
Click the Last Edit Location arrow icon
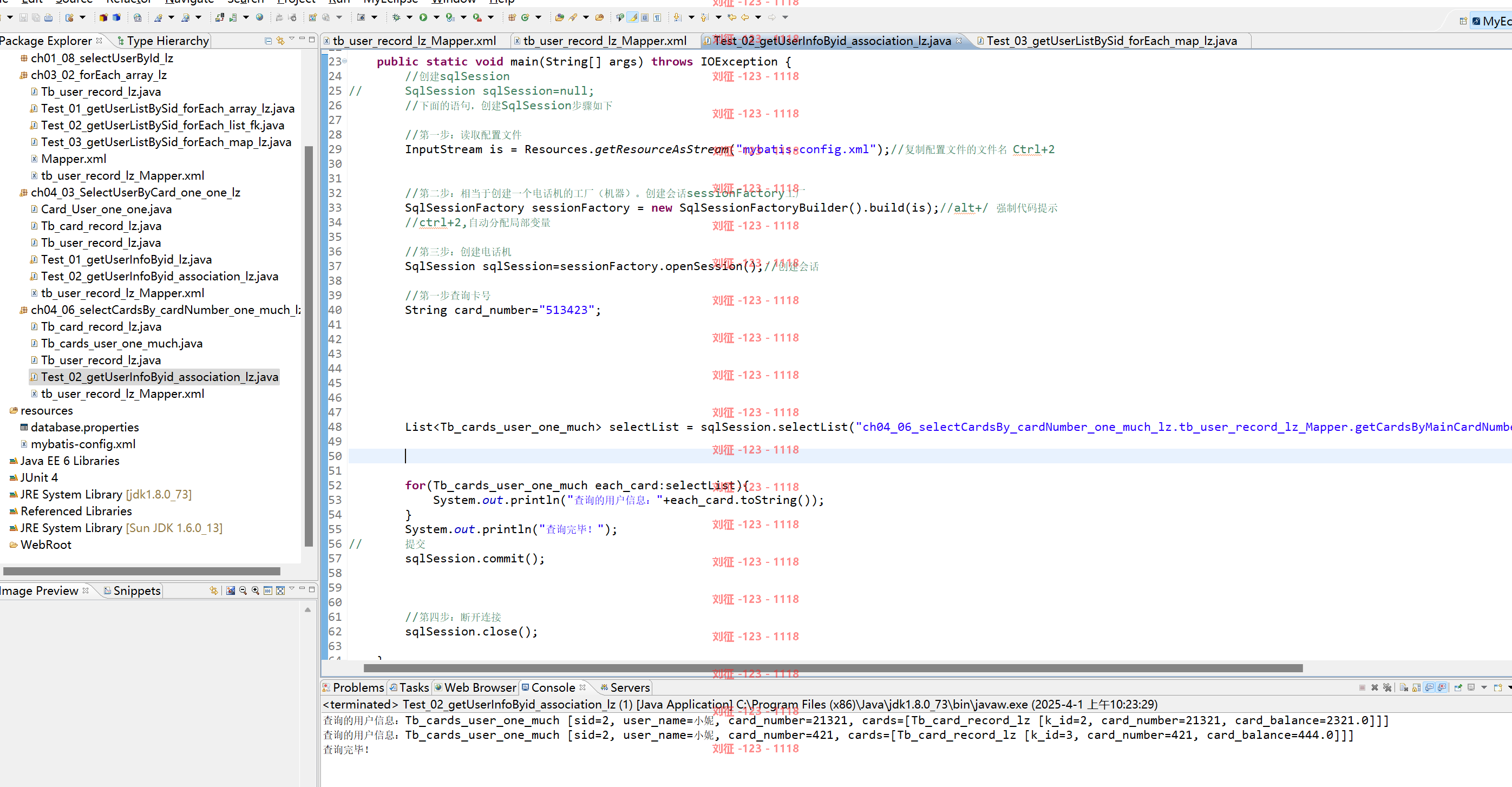732,18
